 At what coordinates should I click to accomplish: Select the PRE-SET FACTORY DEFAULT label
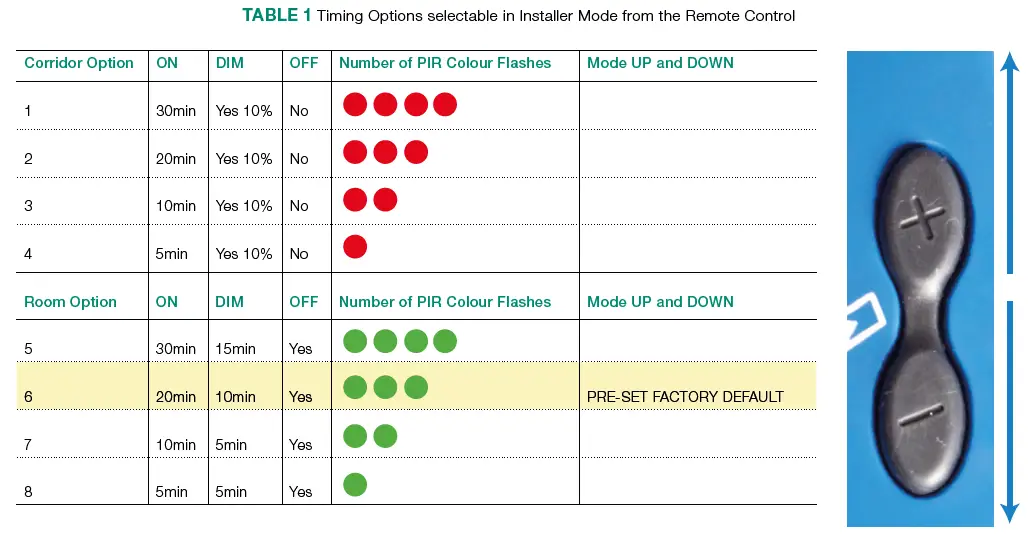(x=685, y=397)
